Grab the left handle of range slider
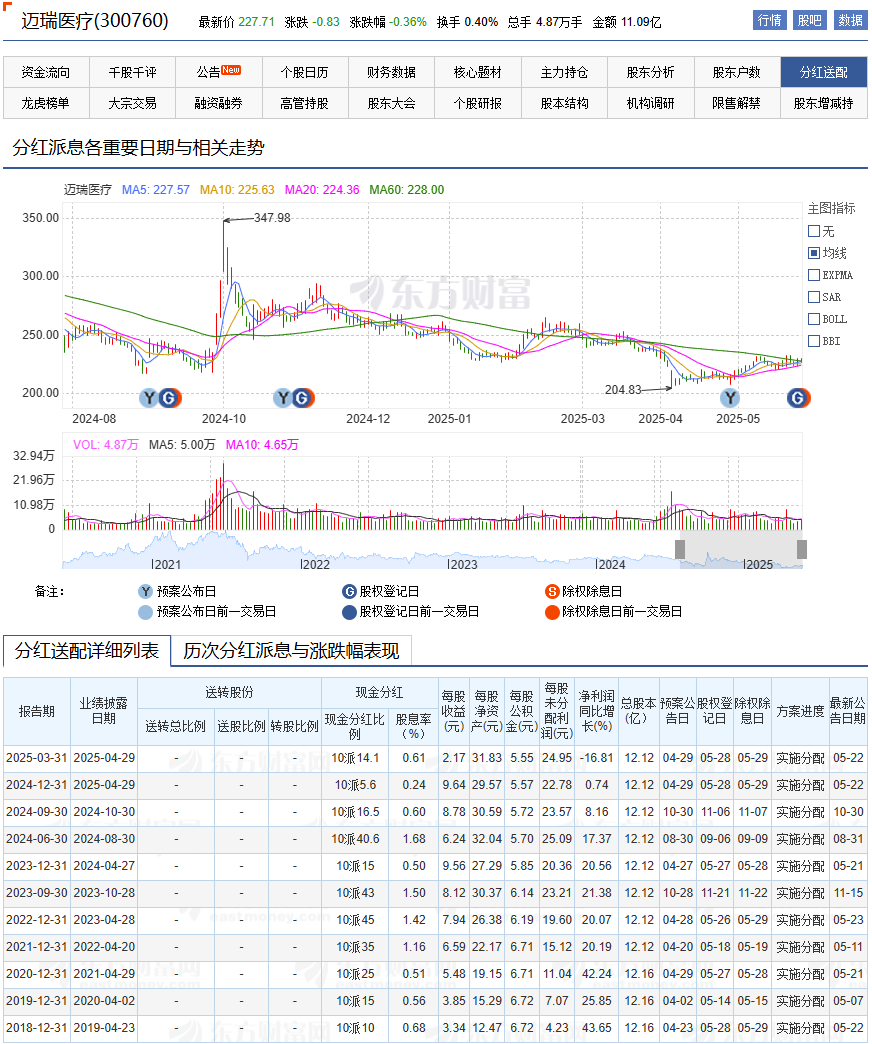The image size is (872, 1044). coord(680,549)
